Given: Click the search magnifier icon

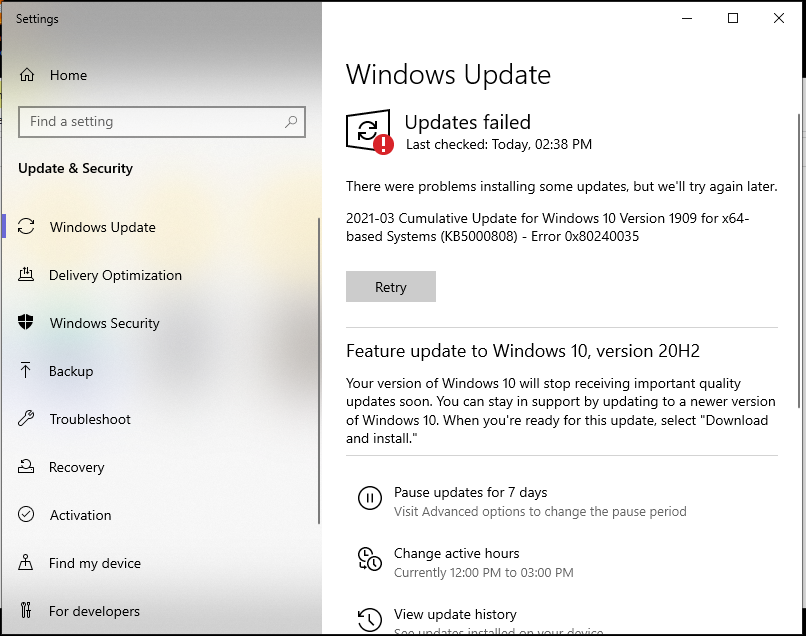Looking at the screenshot, I should [291, 122].
